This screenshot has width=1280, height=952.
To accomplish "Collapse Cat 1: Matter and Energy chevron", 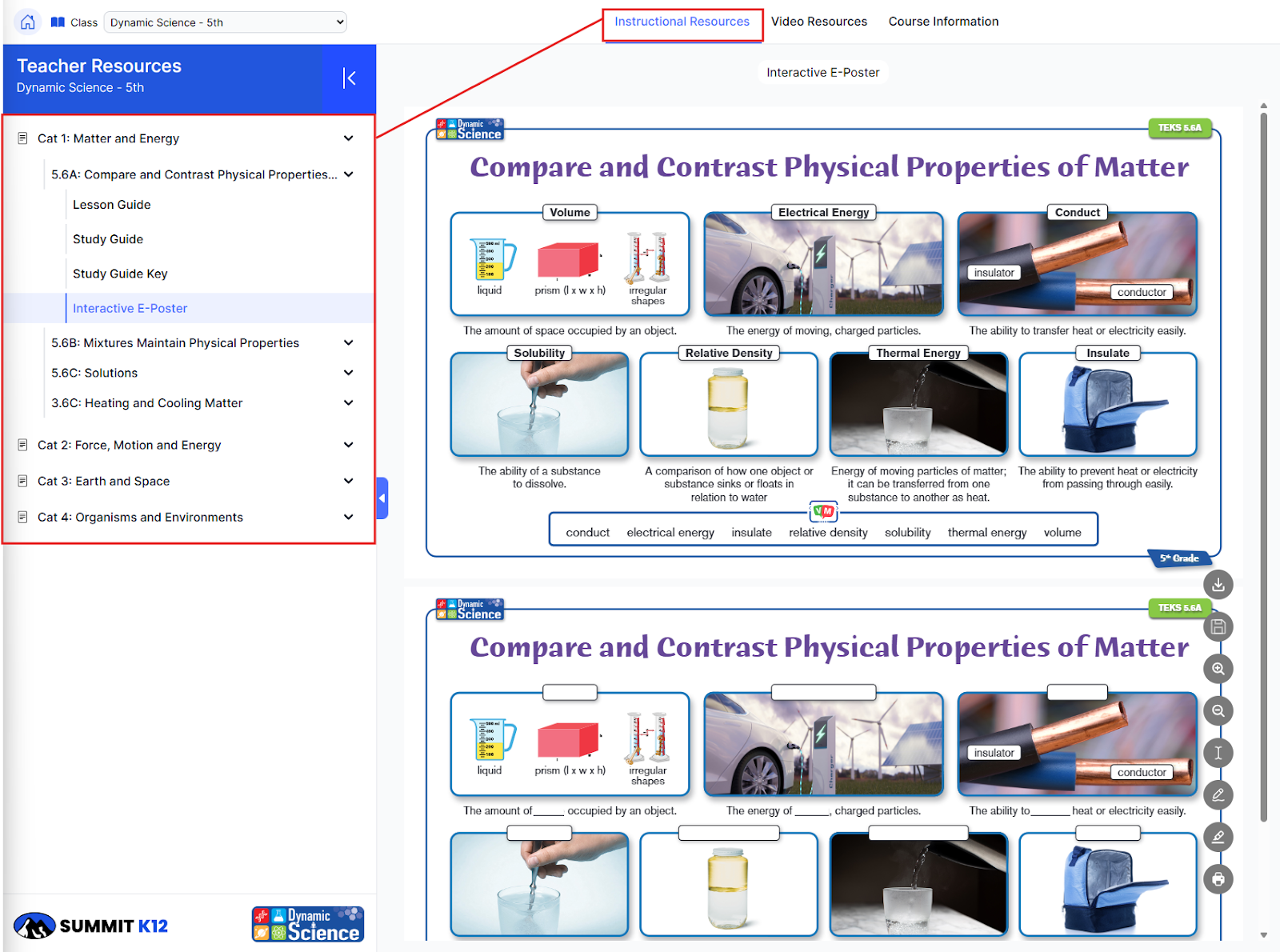I will pyautogui.click(x=349, y=138).
